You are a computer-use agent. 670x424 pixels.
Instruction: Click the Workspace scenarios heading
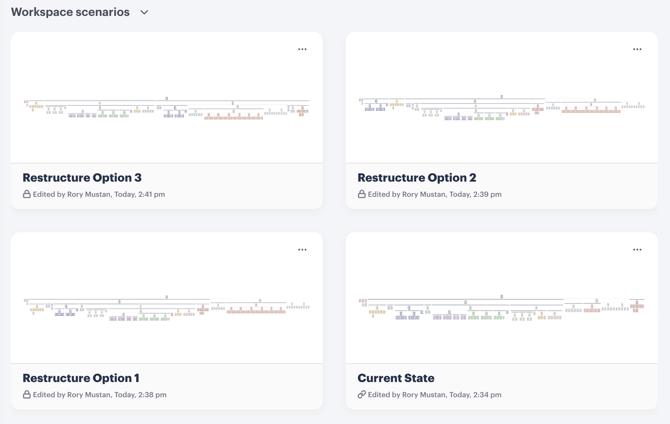70,12
